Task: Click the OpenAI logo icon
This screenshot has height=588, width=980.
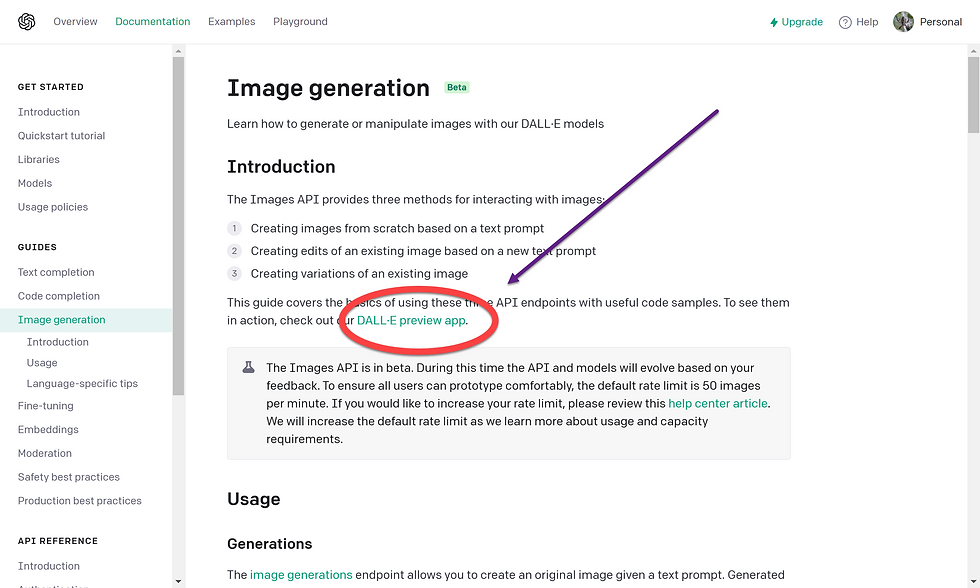Action: click(x=26, y=22)
